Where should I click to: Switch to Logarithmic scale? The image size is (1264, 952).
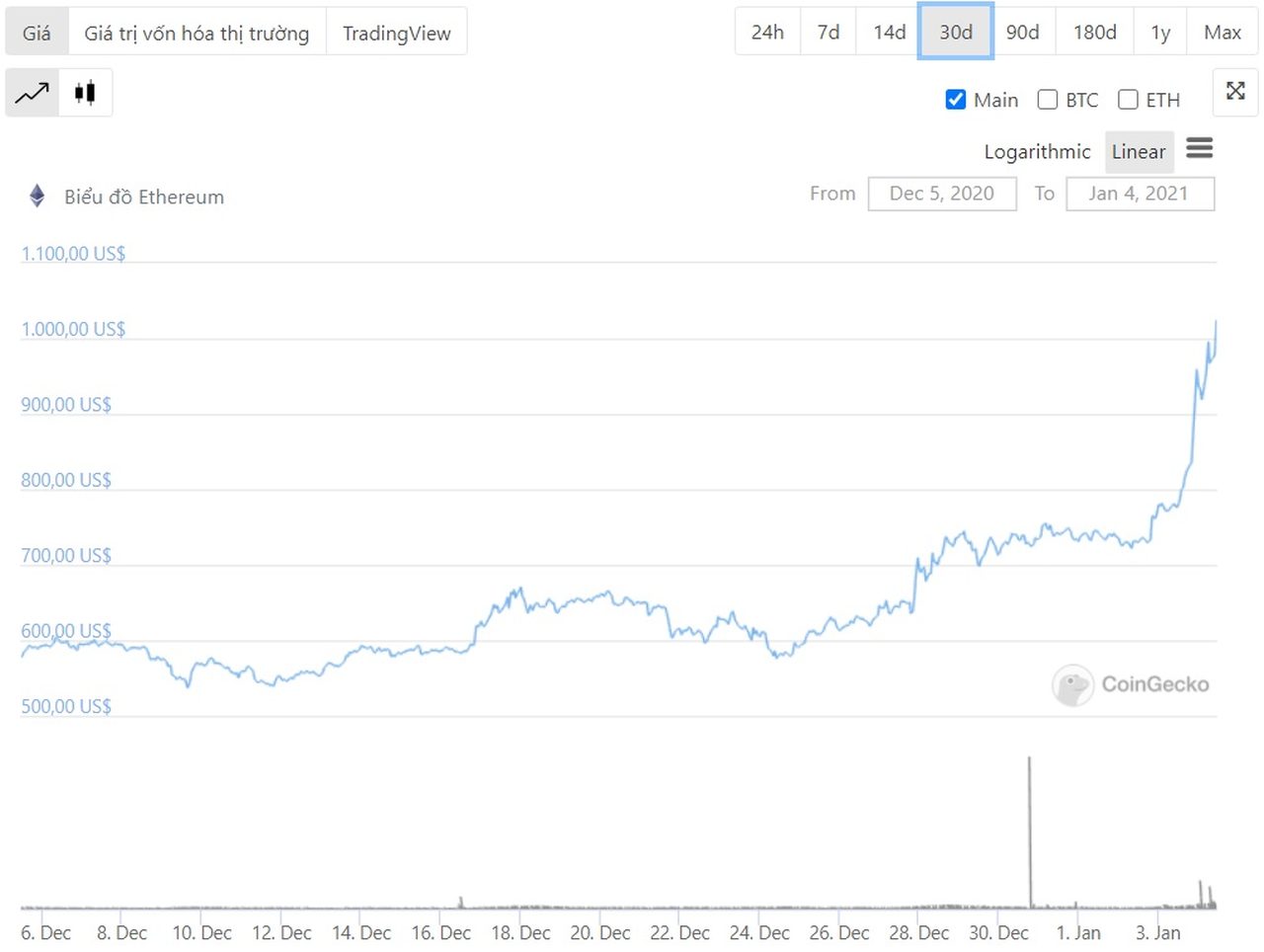[1037, 152]
